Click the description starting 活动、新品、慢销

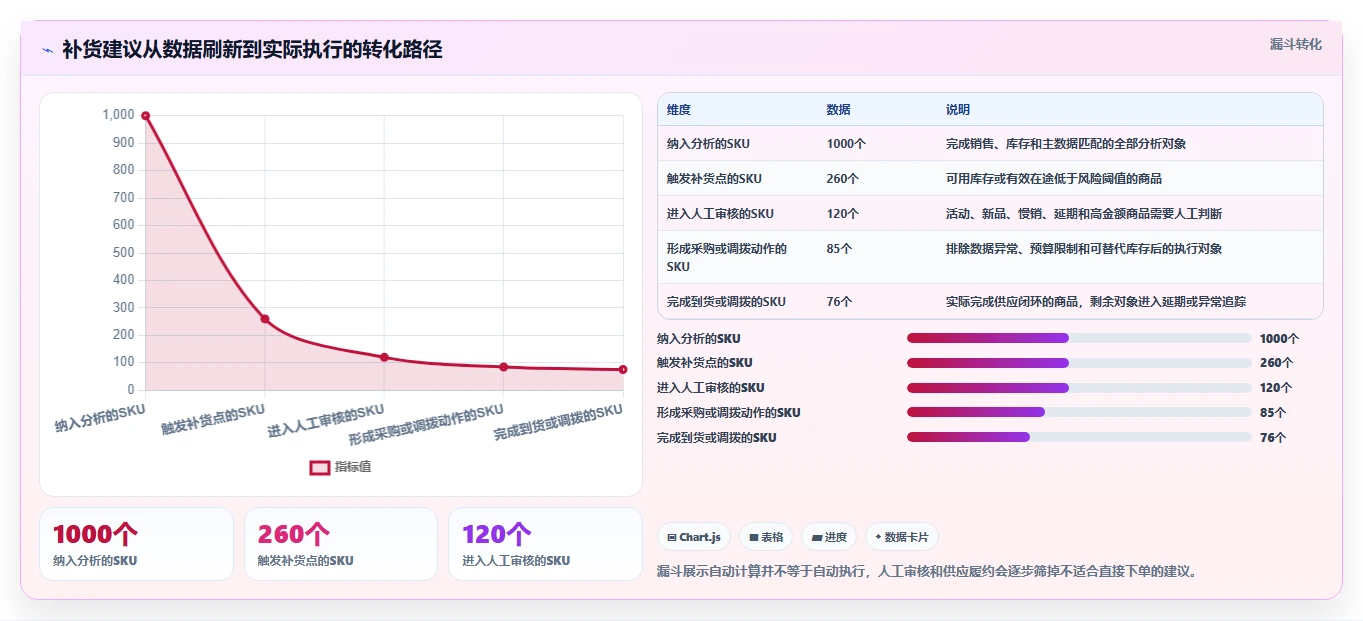coord(1084,214)
